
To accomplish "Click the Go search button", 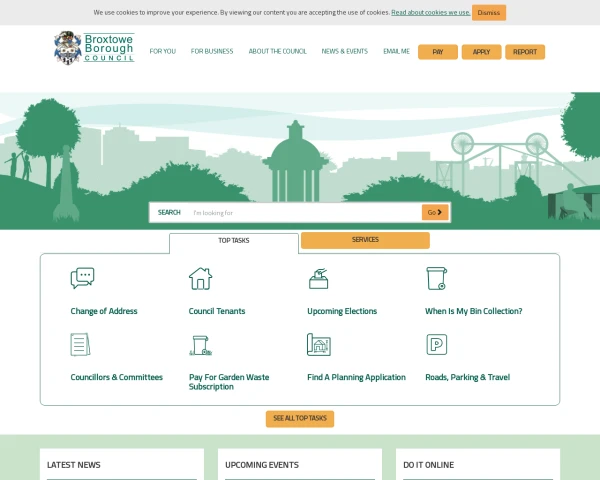I will click(435, 212).
